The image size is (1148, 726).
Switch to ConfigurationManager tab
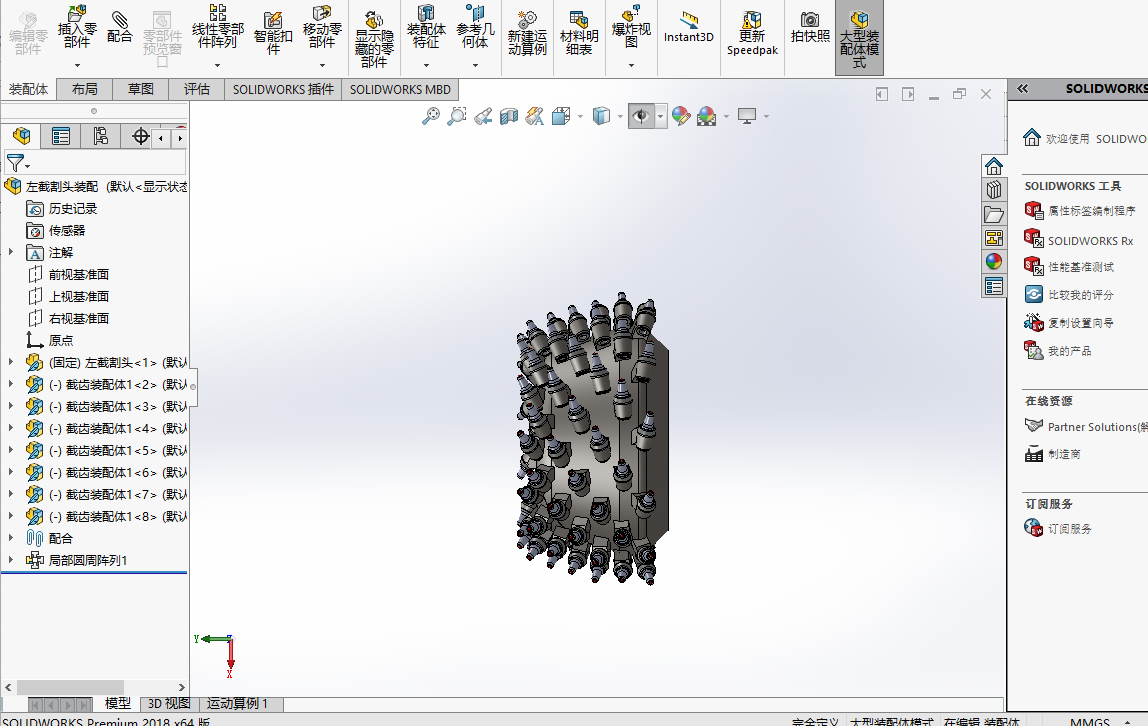tap(100, 136)
